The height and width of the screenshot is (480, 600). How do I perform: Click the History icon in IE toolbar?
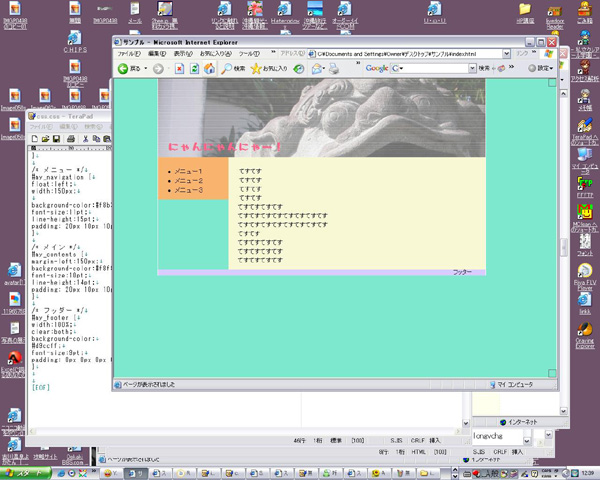point(298,69)
